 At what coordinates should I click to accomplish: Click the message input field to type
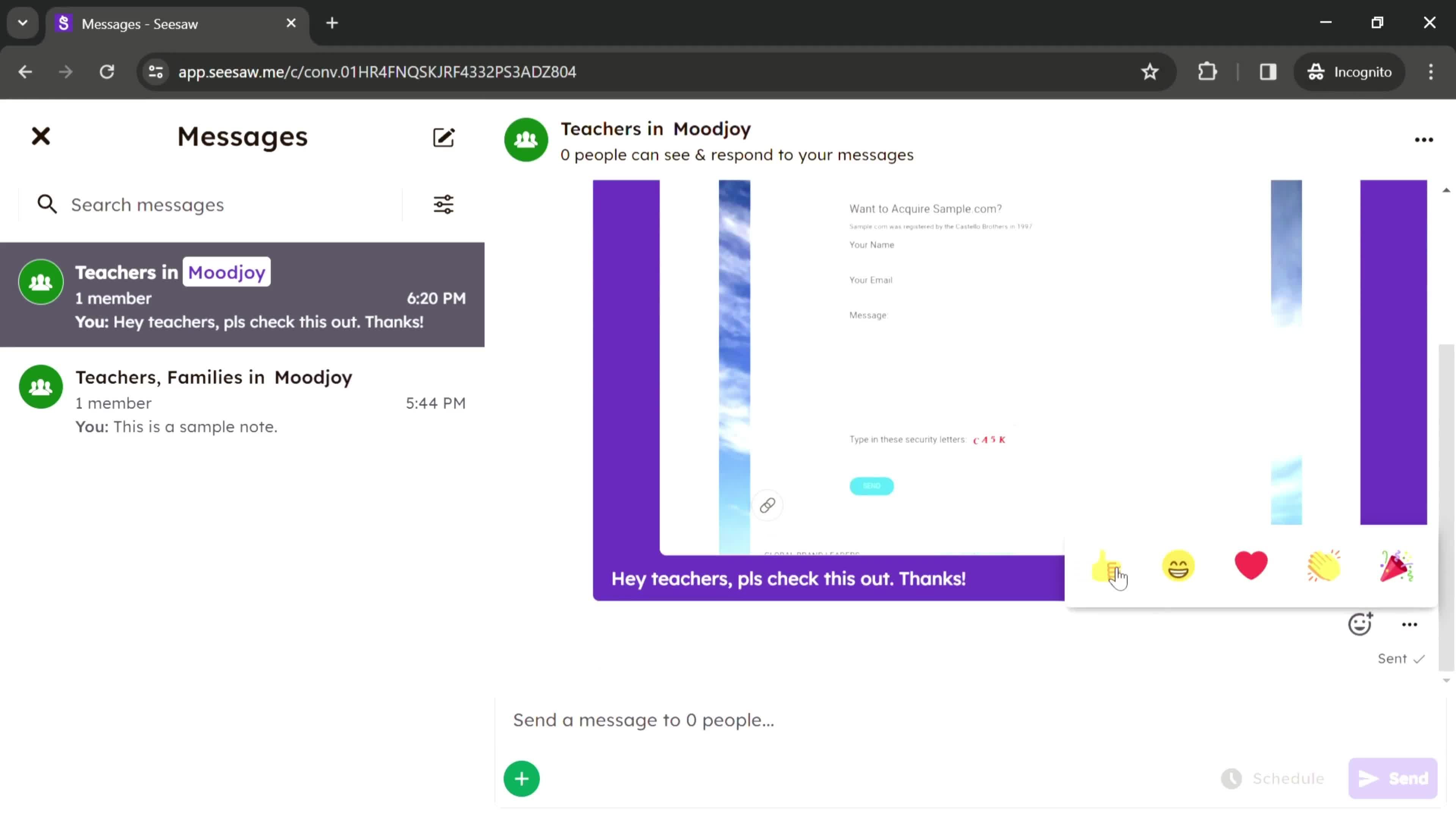point(643,719)
